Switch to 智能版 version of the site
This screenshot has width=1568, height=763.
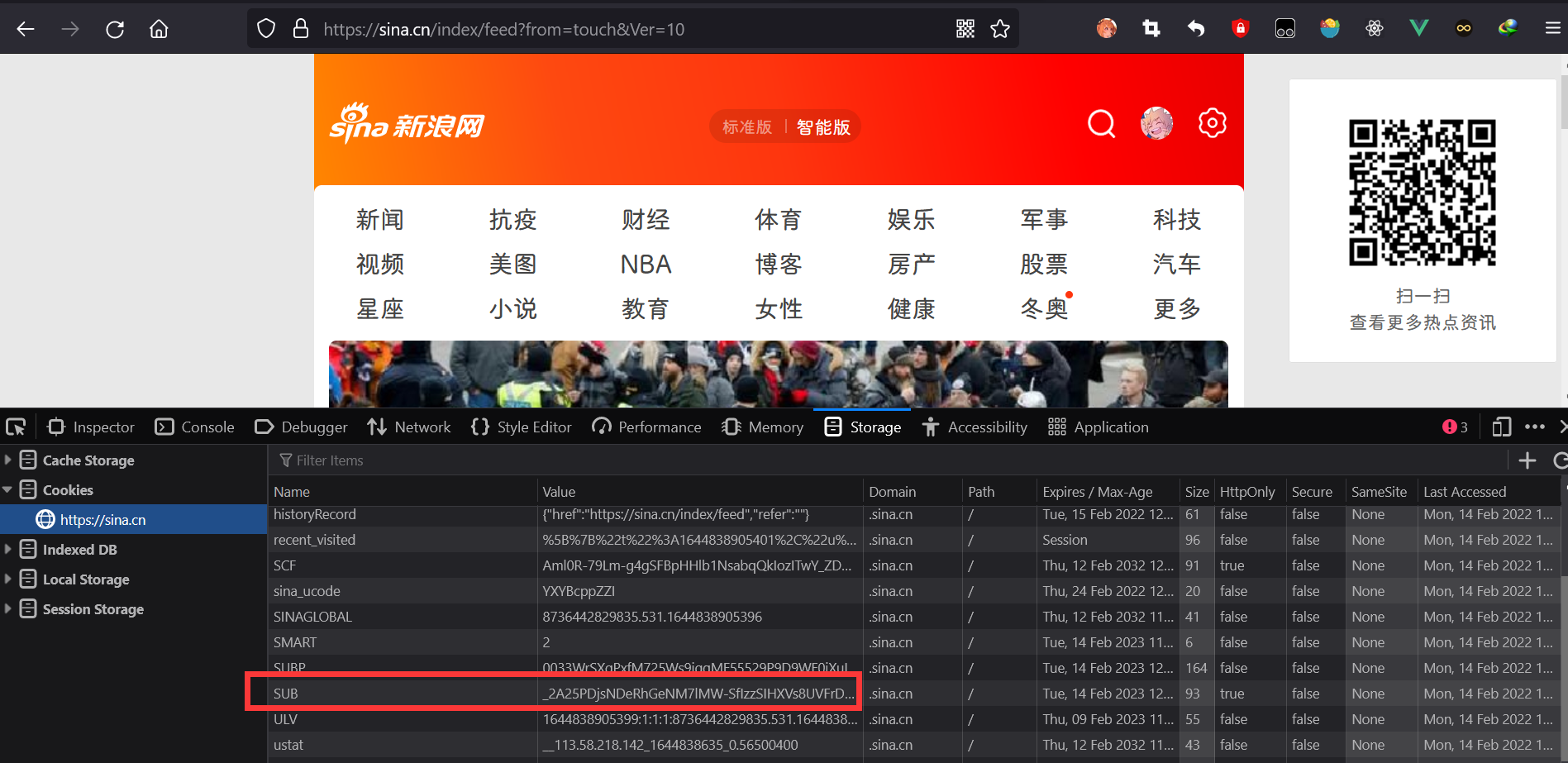click(823, 126)
